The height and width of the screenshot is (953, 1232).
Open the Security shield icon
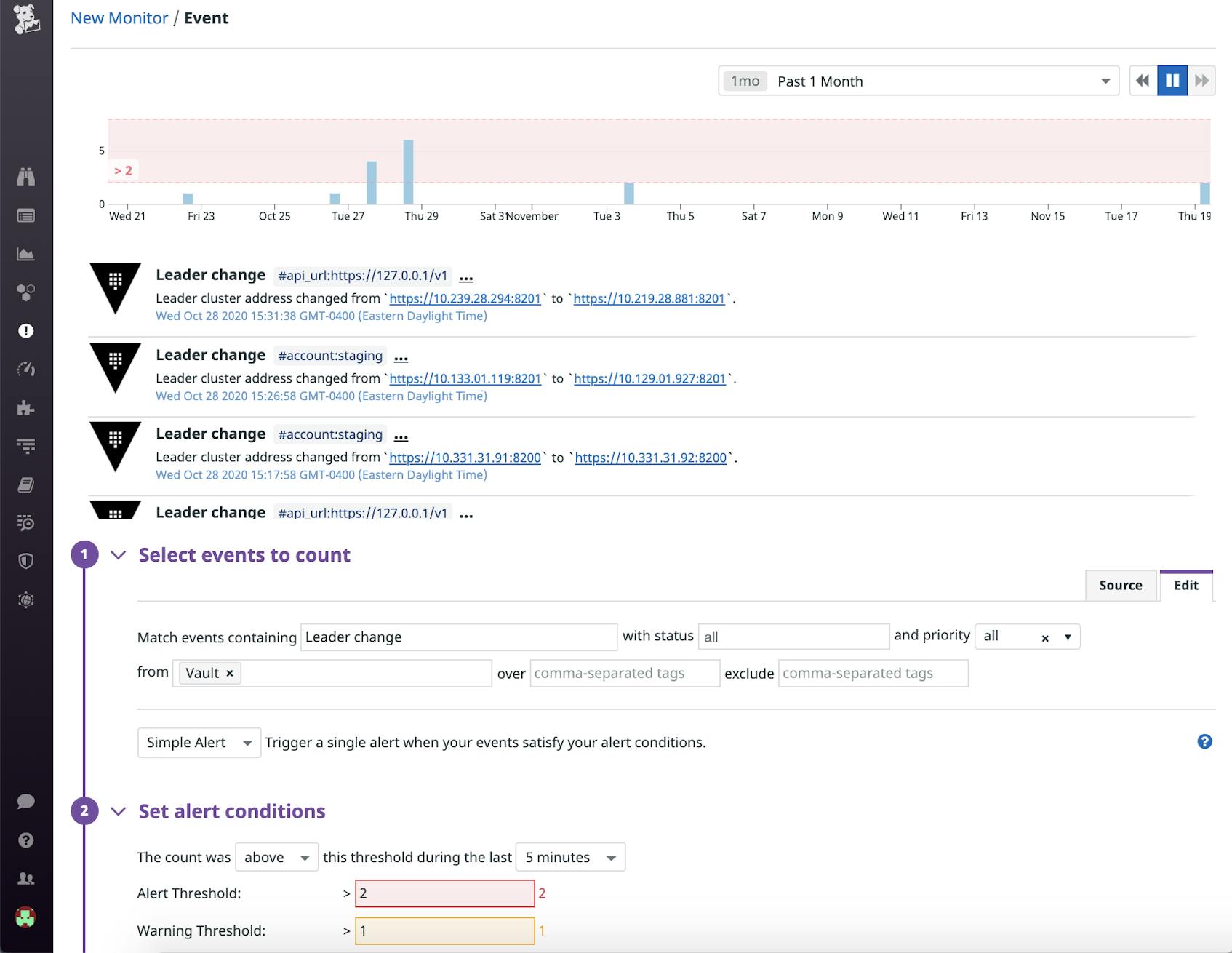(26, 561)
